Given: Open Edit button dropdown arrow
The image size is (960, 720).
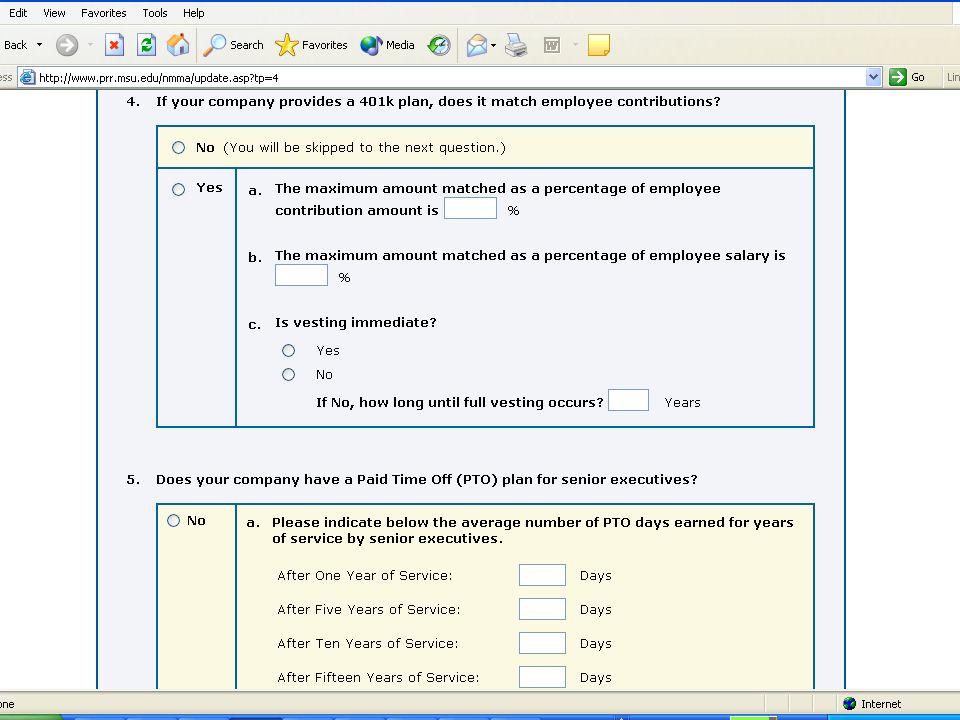Looking at the screenshot, I should 575,45.
